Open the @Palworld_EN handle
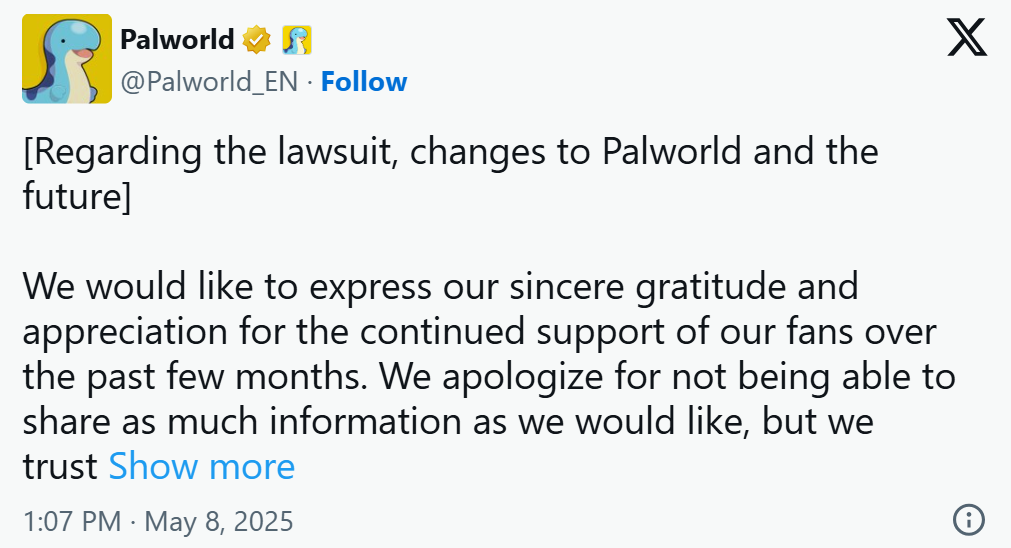The height and width of the screenshot is (548, 1011). 210,82
